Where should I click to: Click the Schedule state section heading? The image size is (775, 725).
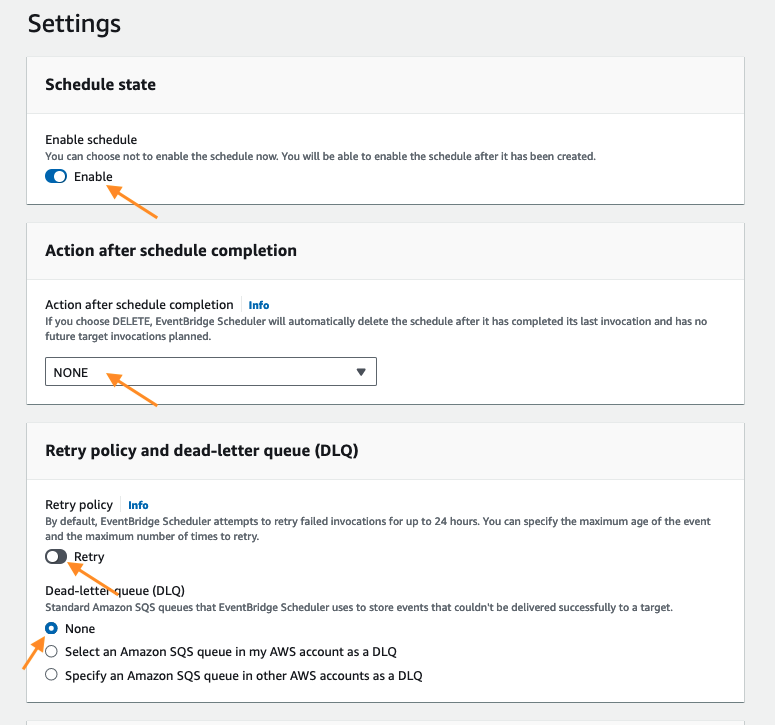100,85
